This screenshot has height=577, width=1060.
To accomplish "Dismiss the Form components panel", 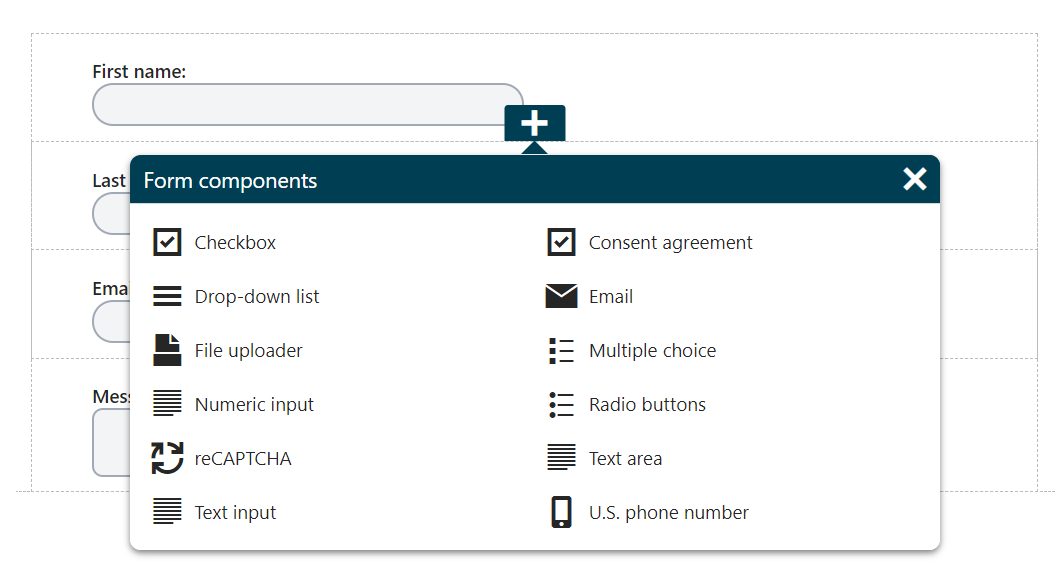I will coord(915,178).
